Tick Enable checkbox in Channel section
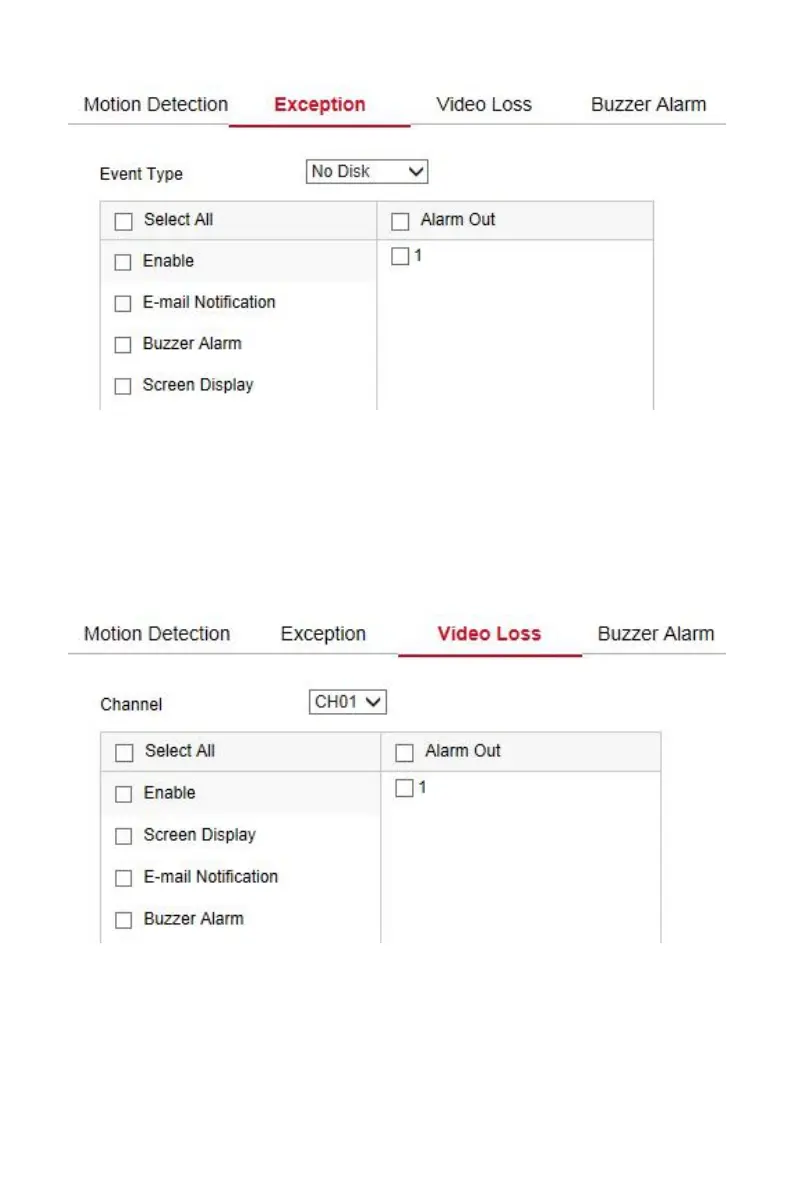 124,795
